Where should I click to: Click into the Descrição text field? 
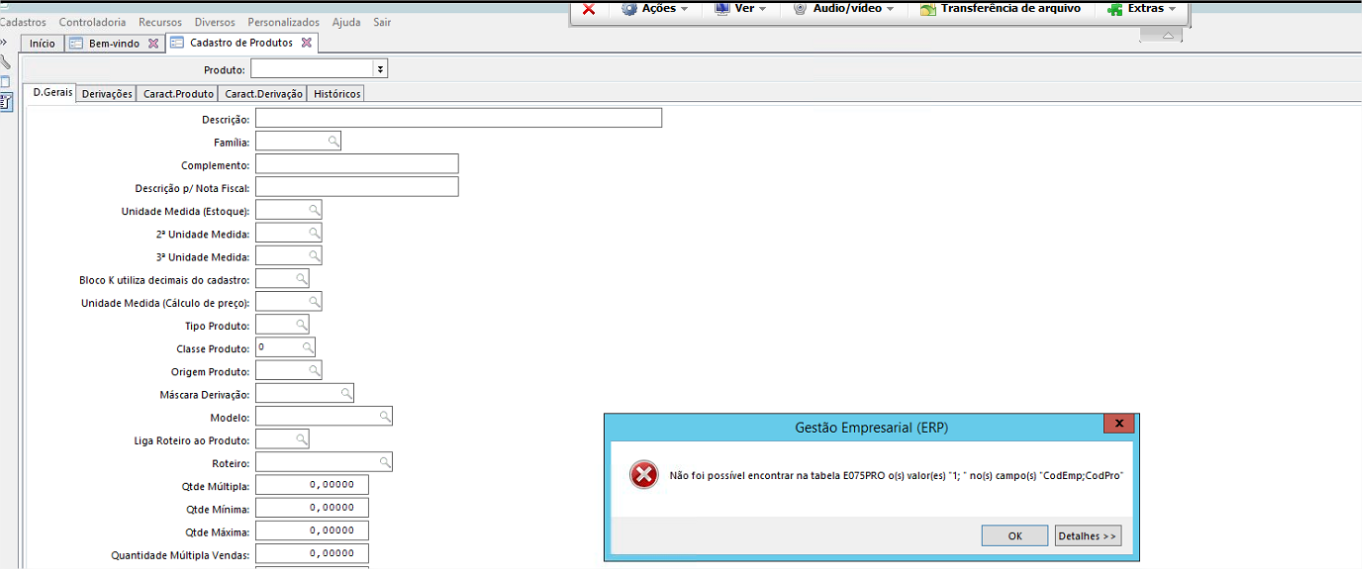point(458,118)
